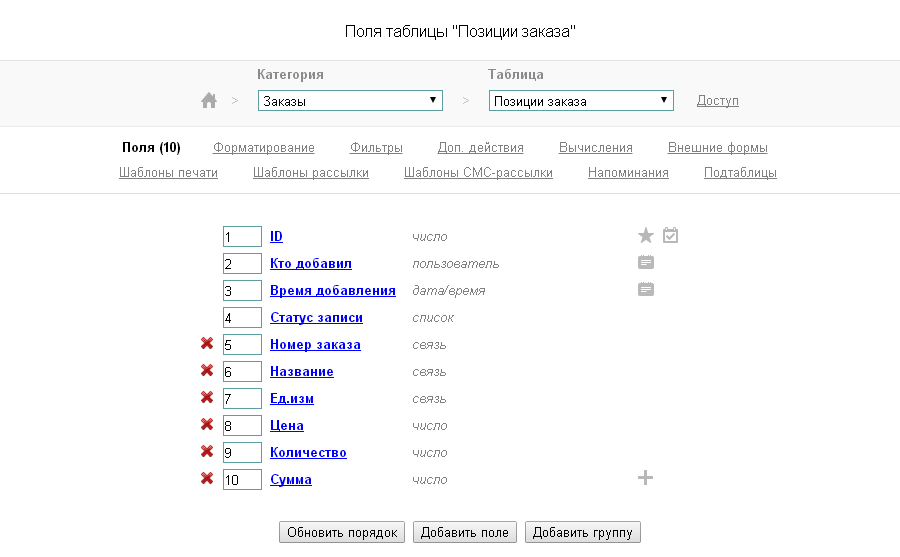Open the Таблица dropdown
The image size is (900, 557).
coord(581,101)
